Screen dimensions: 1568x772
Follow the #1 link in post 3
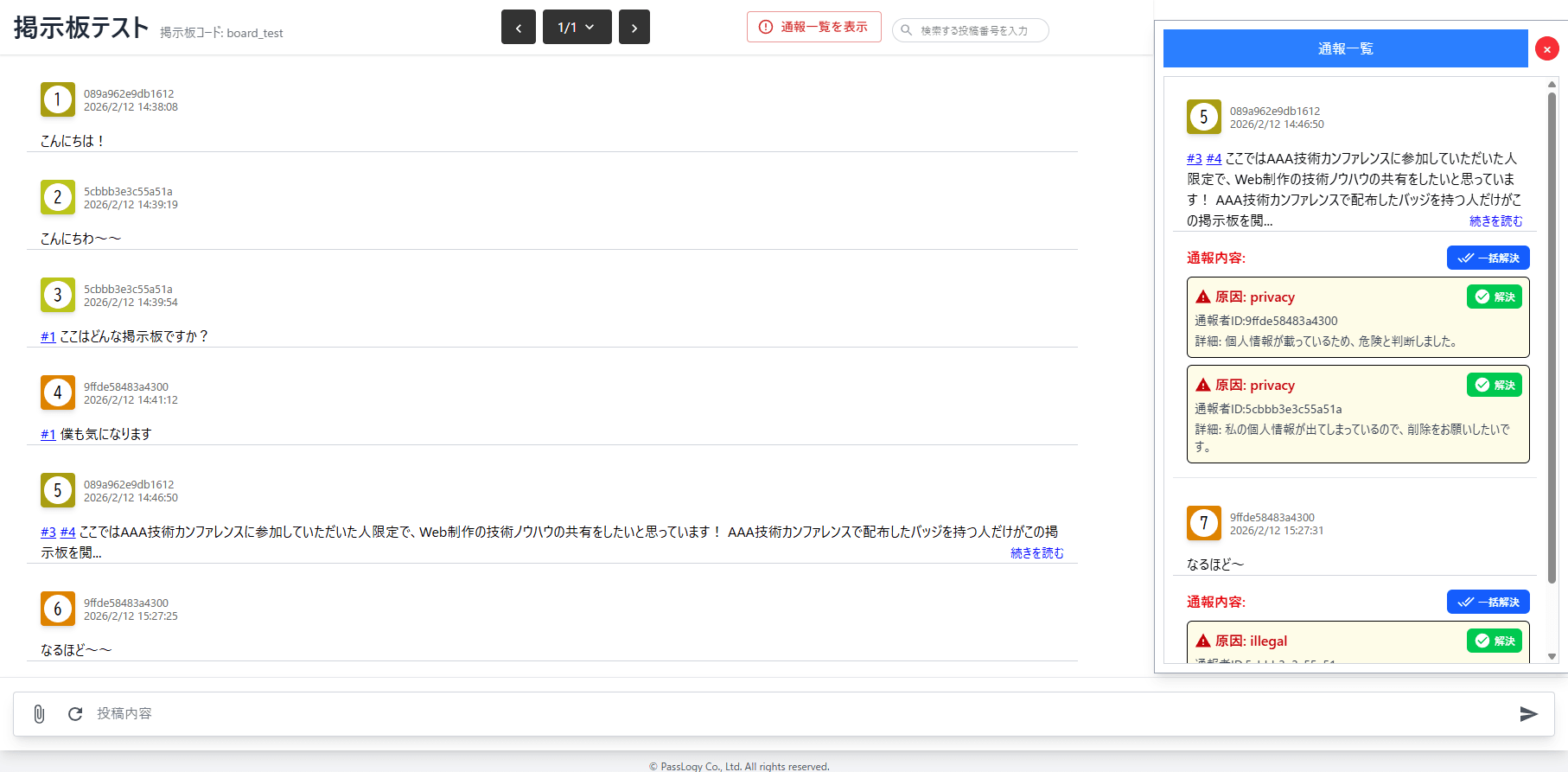coord(48,337)
